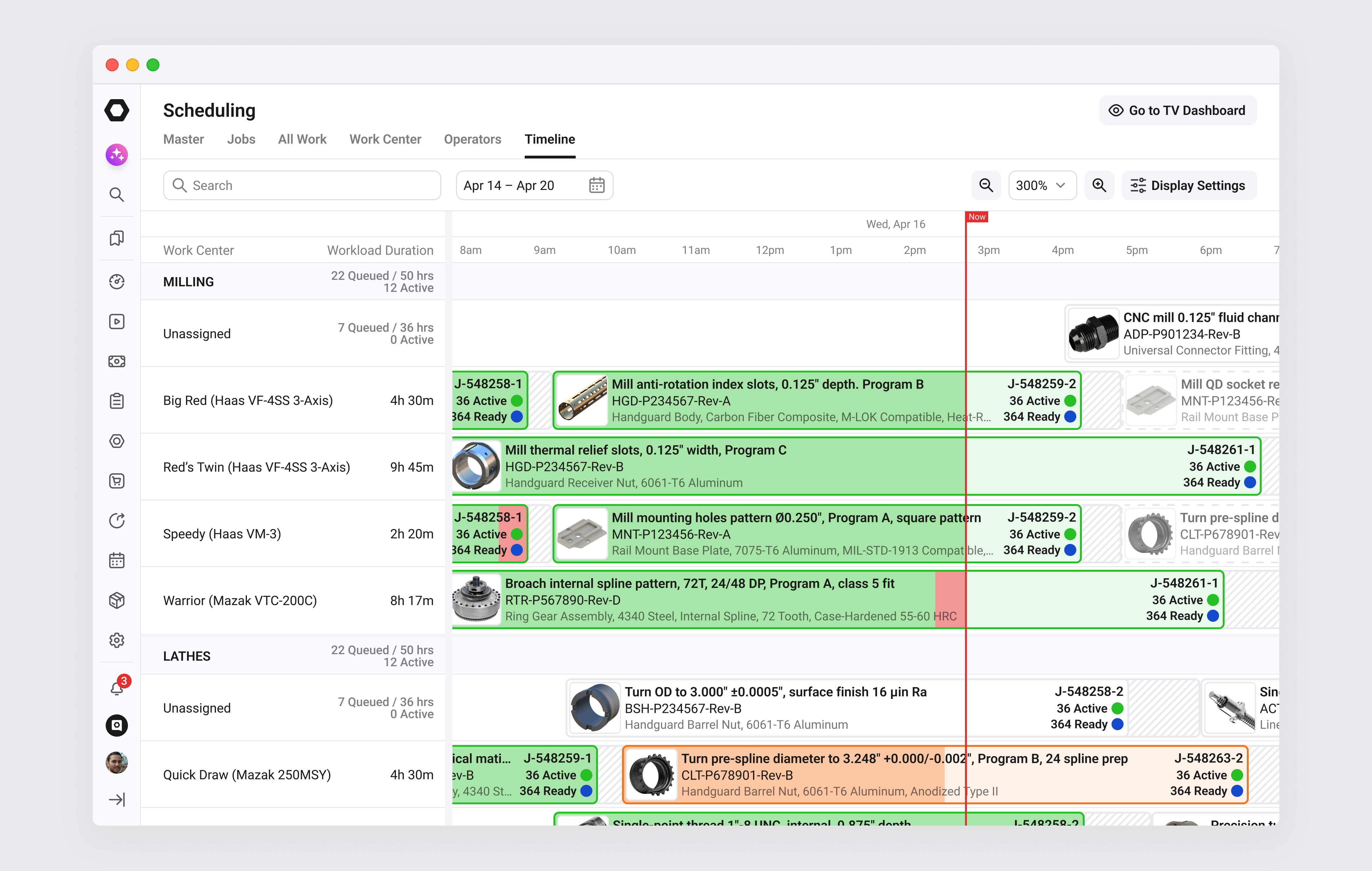Open the Mill thermal relief slots job card
This screenshot has width=1372, height=871.
[x=856, y=466]
